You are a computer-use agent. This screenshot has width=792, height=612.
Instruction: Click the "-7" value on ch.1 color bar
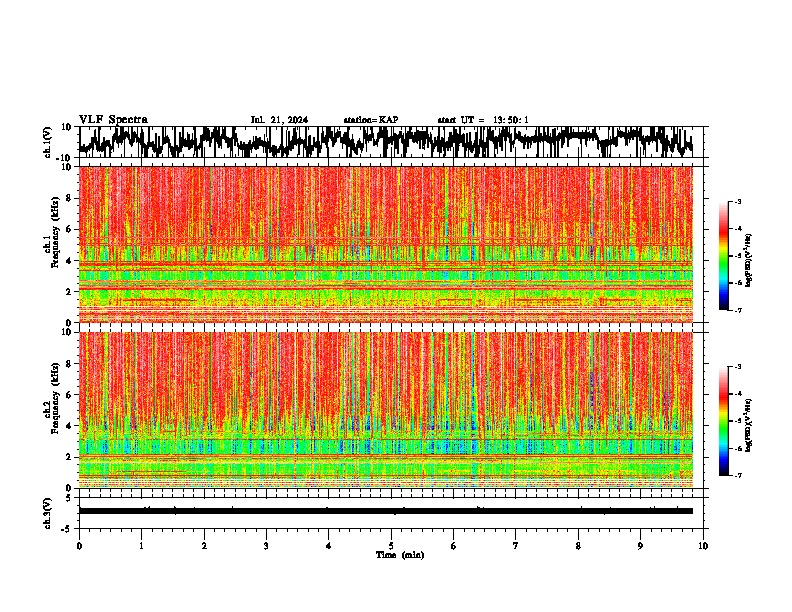pyautogui.click(x=737, y=310)
